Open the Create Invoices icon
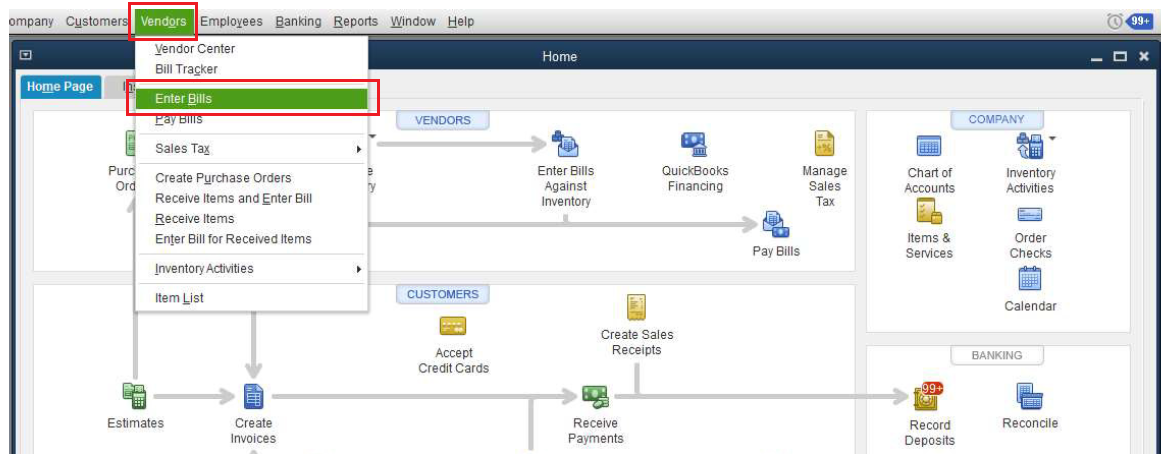This screenshot has width=1162, height=454. (253, 397)
